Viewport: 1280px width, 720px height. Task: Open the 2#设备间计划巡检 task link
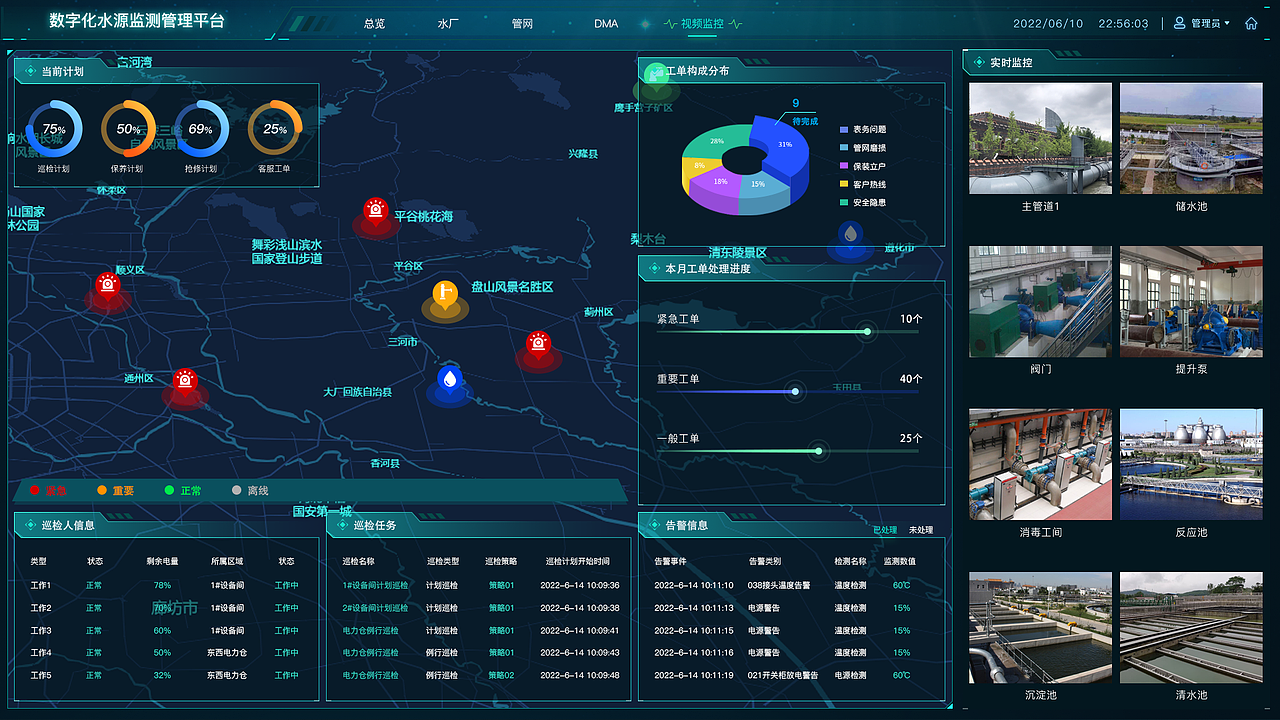point(376,608)
